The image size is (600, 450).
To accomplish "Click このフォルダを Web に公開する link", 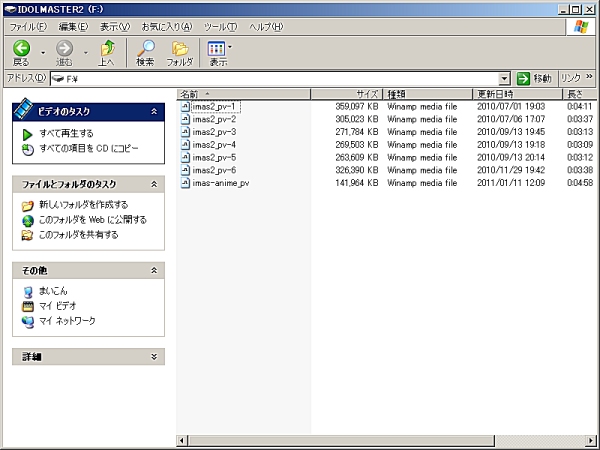I will 93,220.
